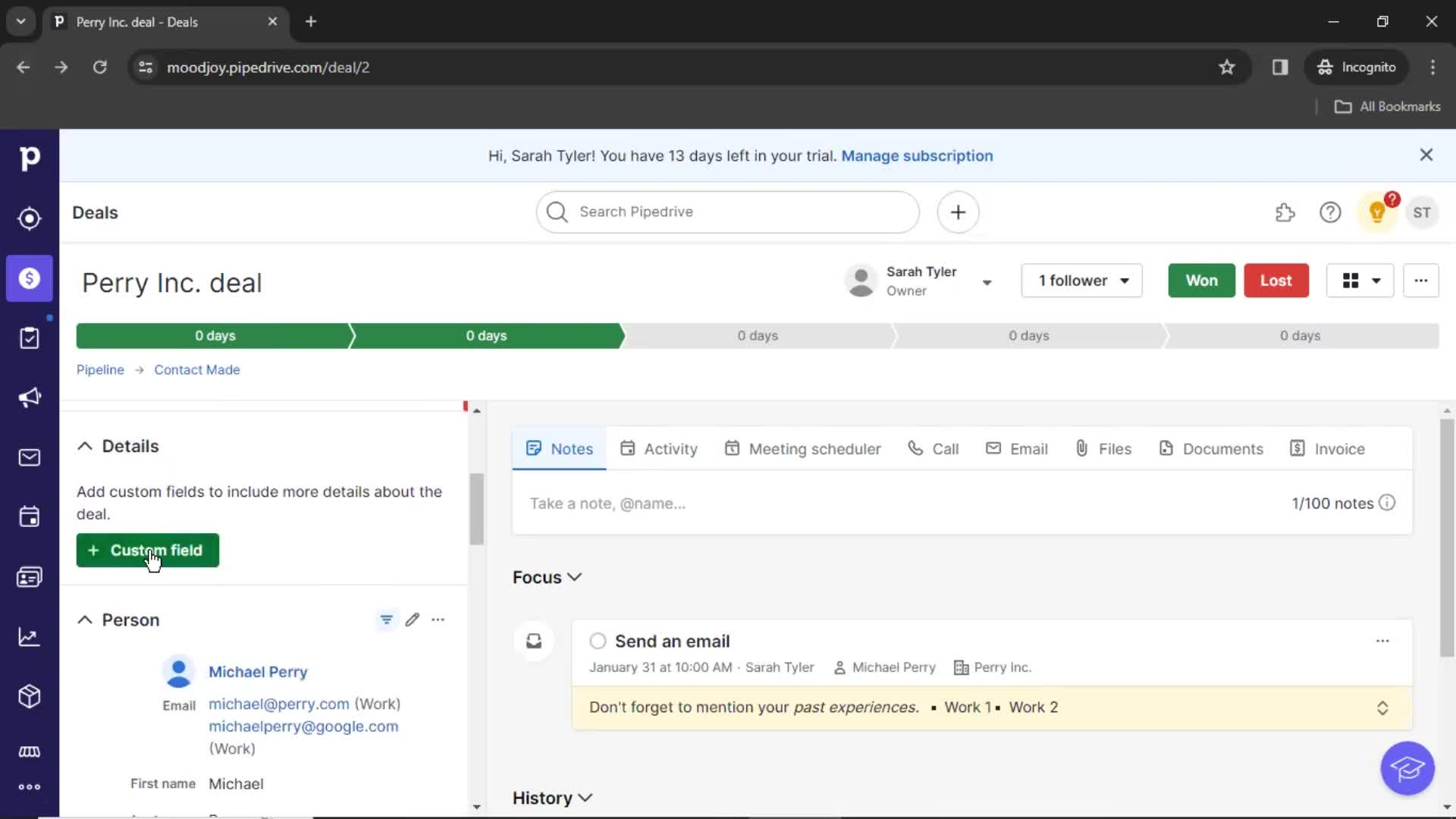Open the ST user avatar menu
Image resolution: width=1456 pixels, height=819 pixels.
click(1422, 213)
